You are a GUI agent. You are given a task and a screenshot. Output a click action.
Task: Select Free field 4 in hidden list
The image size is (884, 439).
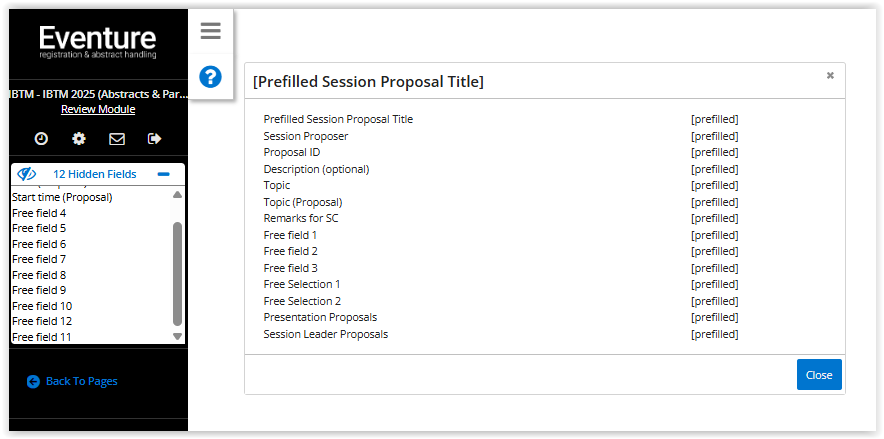pos(39,213)
